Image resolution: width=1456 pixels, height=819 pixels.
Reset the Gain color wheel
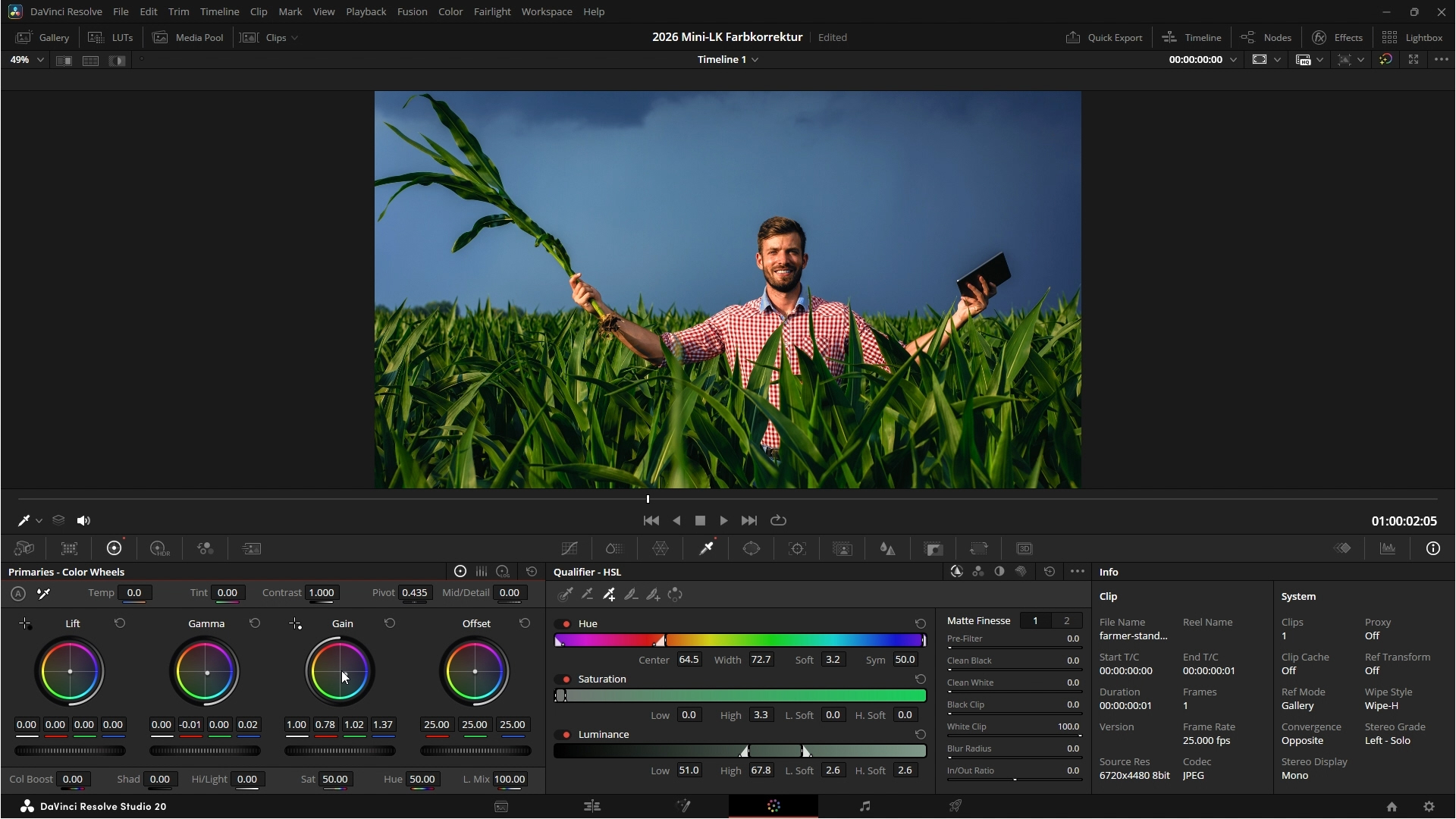(x=390, y=623)
